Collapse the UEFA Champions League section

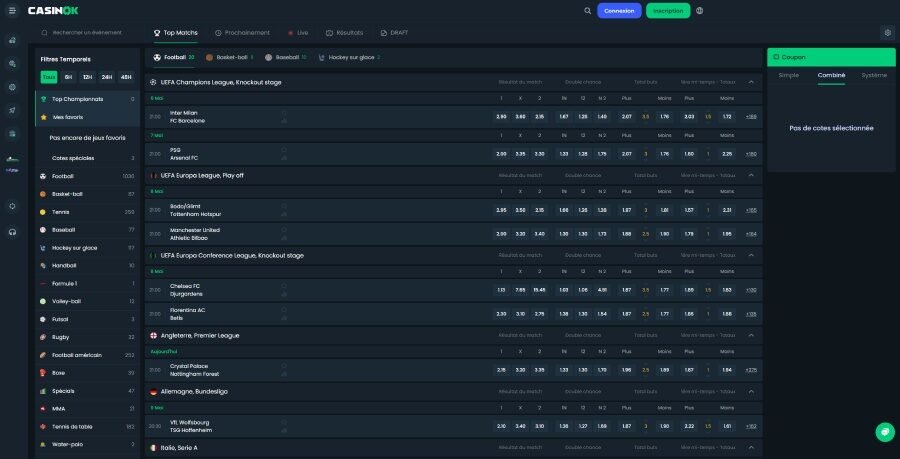751,82
